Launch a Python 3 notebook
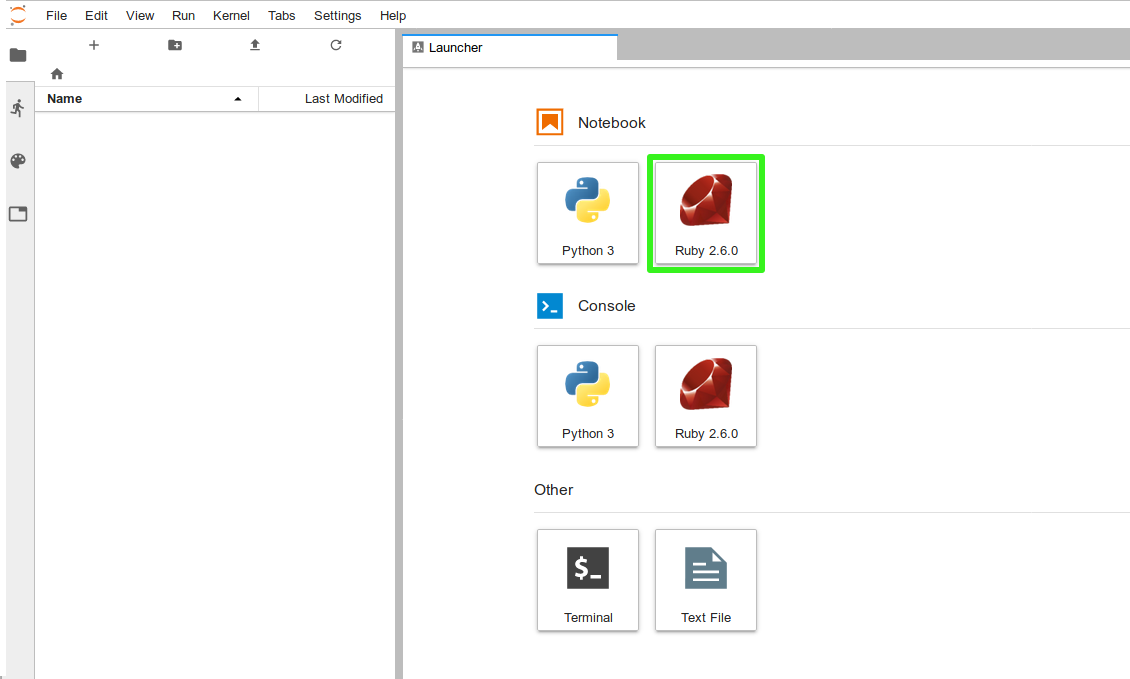The height and width of the screenshot is (679, 1130). pyautogui.click(x=588, y=213)
